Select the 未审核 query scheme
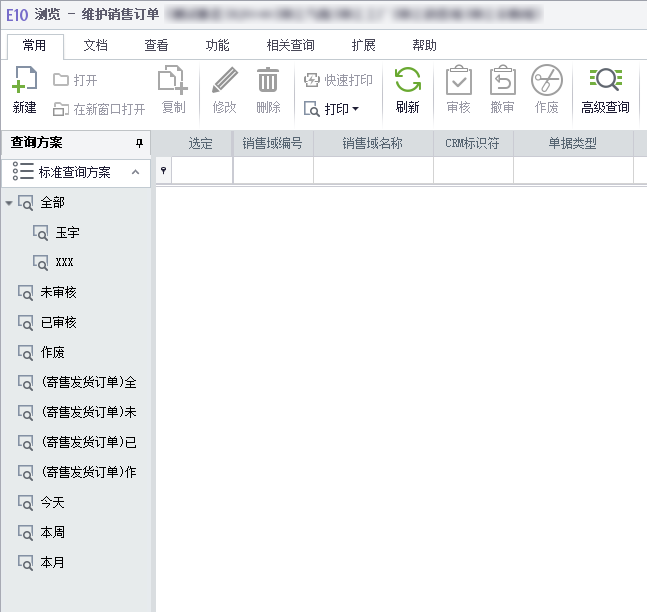 click(58, 292)
